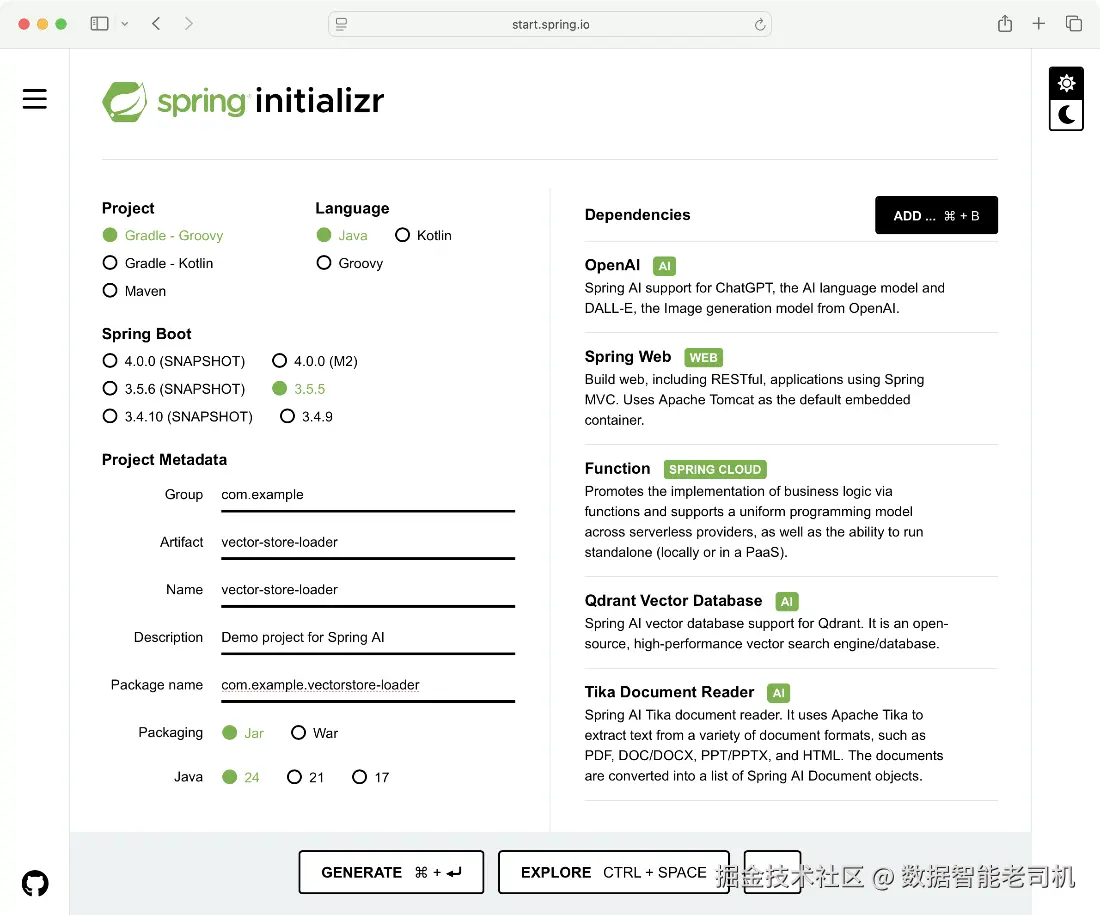This screenshot has width=1100, height=915.
Task: Select Gradle - Groovy project
Action: coord(163,235)
